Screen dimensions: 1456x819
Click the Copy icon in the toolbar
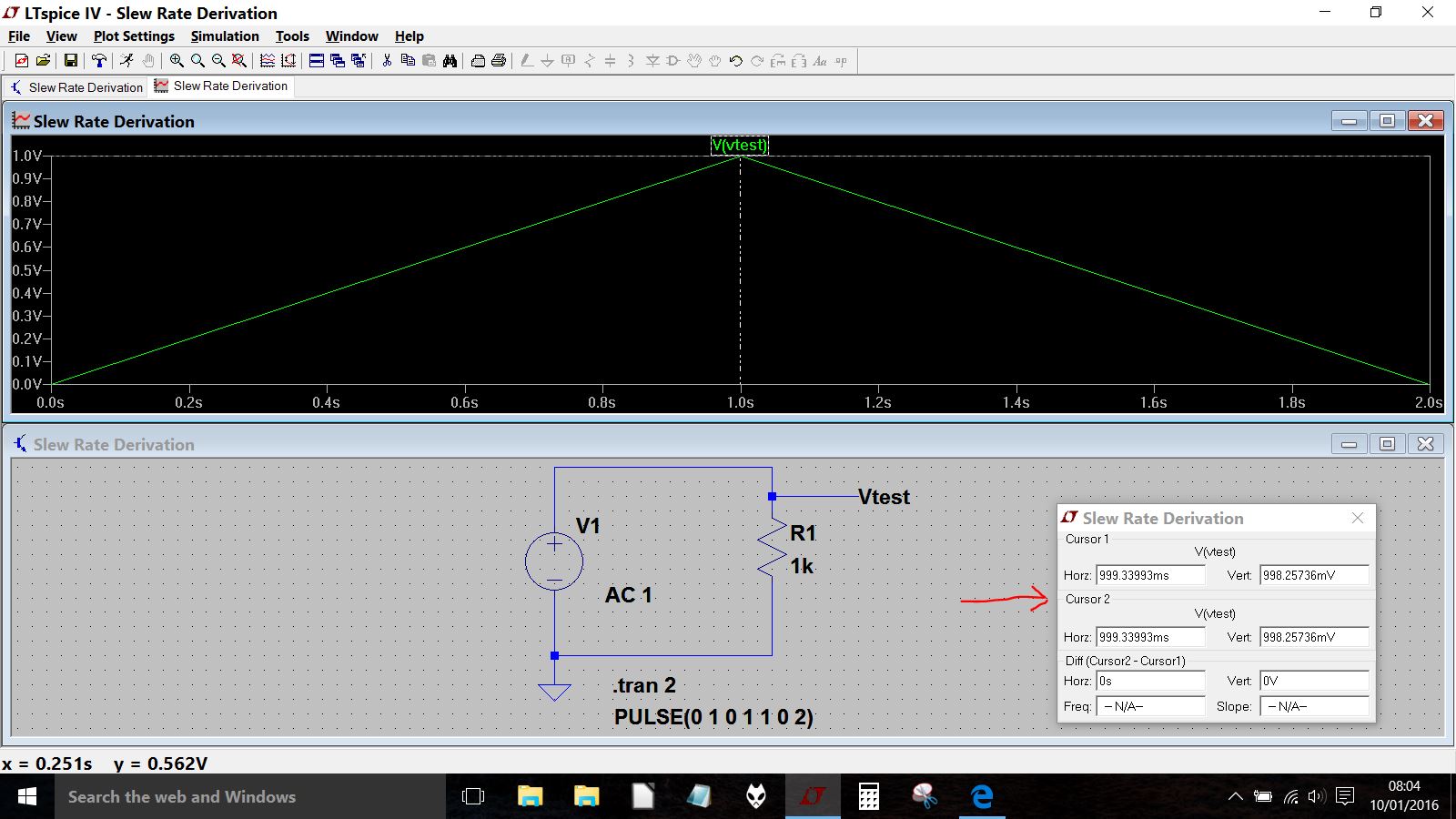point(408,61)
